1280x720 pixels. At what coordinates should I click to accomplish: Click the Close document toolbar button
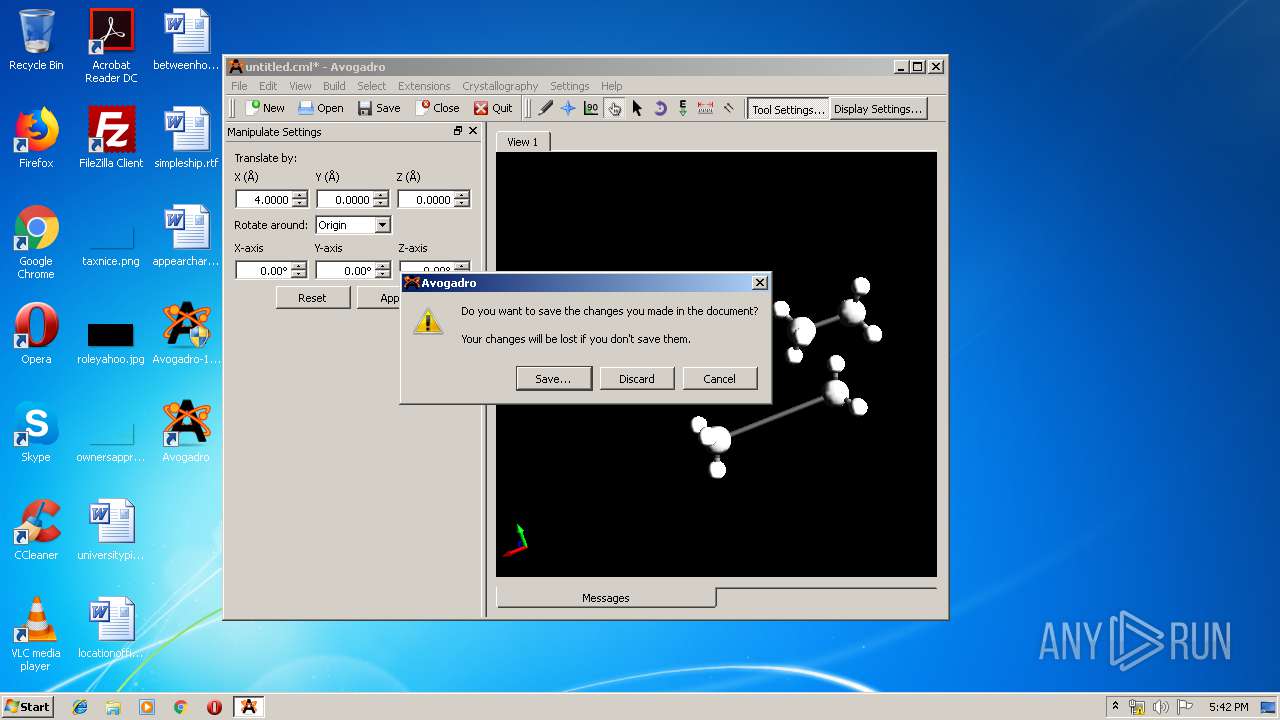pos(438,108)
